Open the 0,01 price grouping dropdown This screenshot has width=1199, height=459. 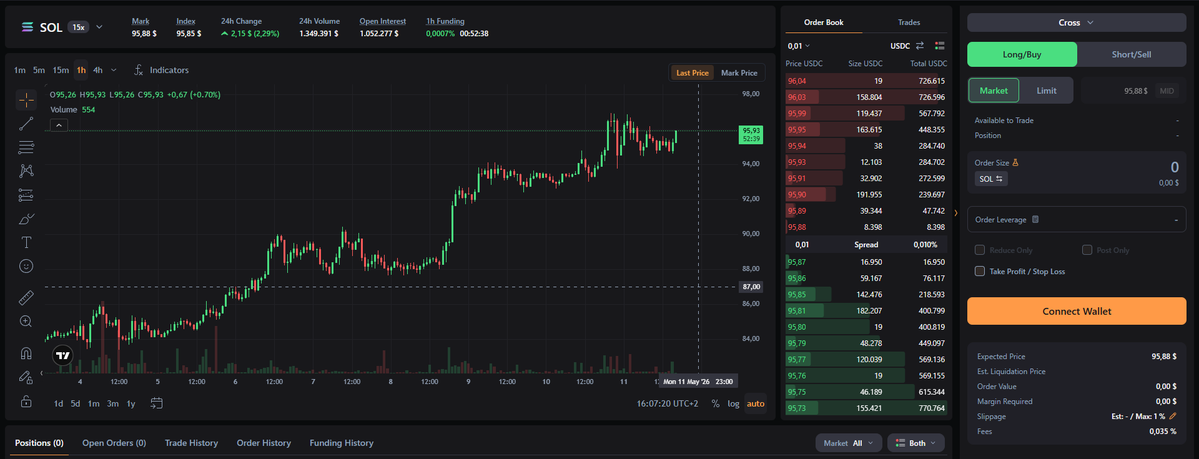pyautogui.click(x=799, y=47)
